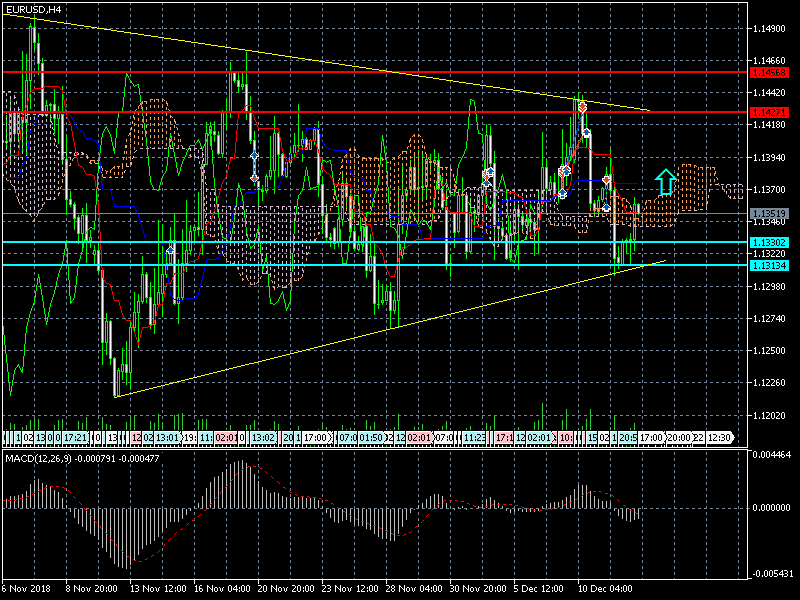Click the red sell arrow left of the cyan arrow
The width and height of the screenshot is (800, 600).
pos(606,180)
